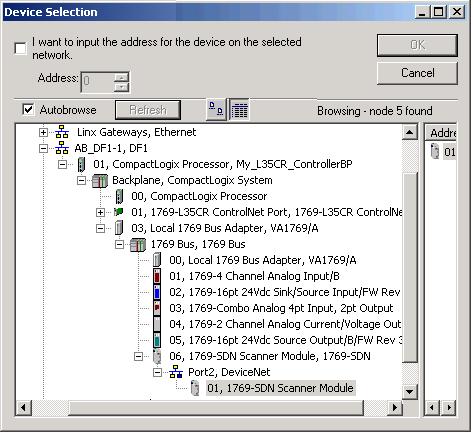This screenshot has height=434, width=473.
Task: Select 'Linx Gateways, Ethernet' tree row
Action: pyautogui.click(x=136, y=132)
